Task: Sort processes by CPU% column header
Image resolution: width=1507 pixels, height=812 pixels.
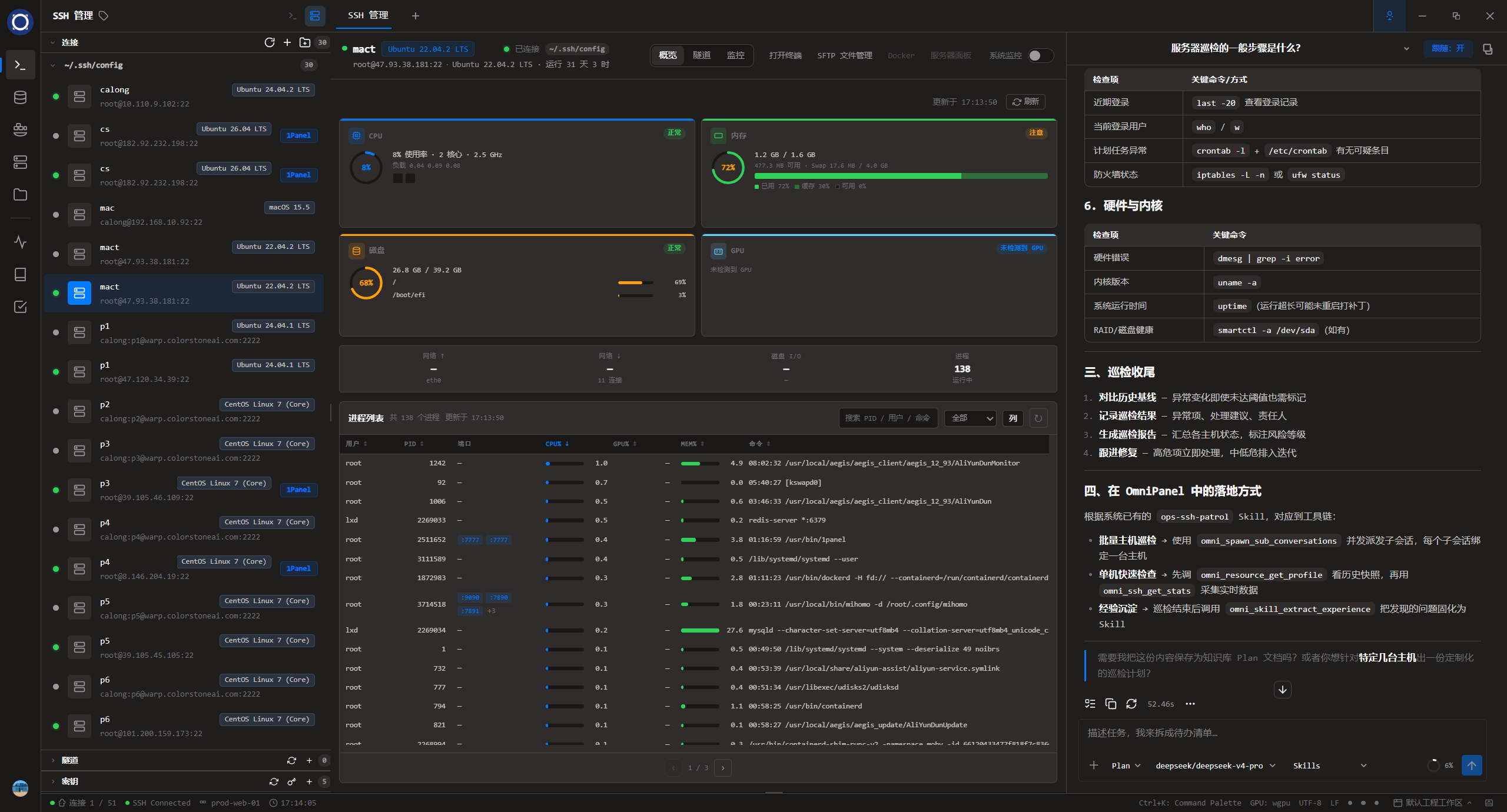Action: [x=557, y=444]
